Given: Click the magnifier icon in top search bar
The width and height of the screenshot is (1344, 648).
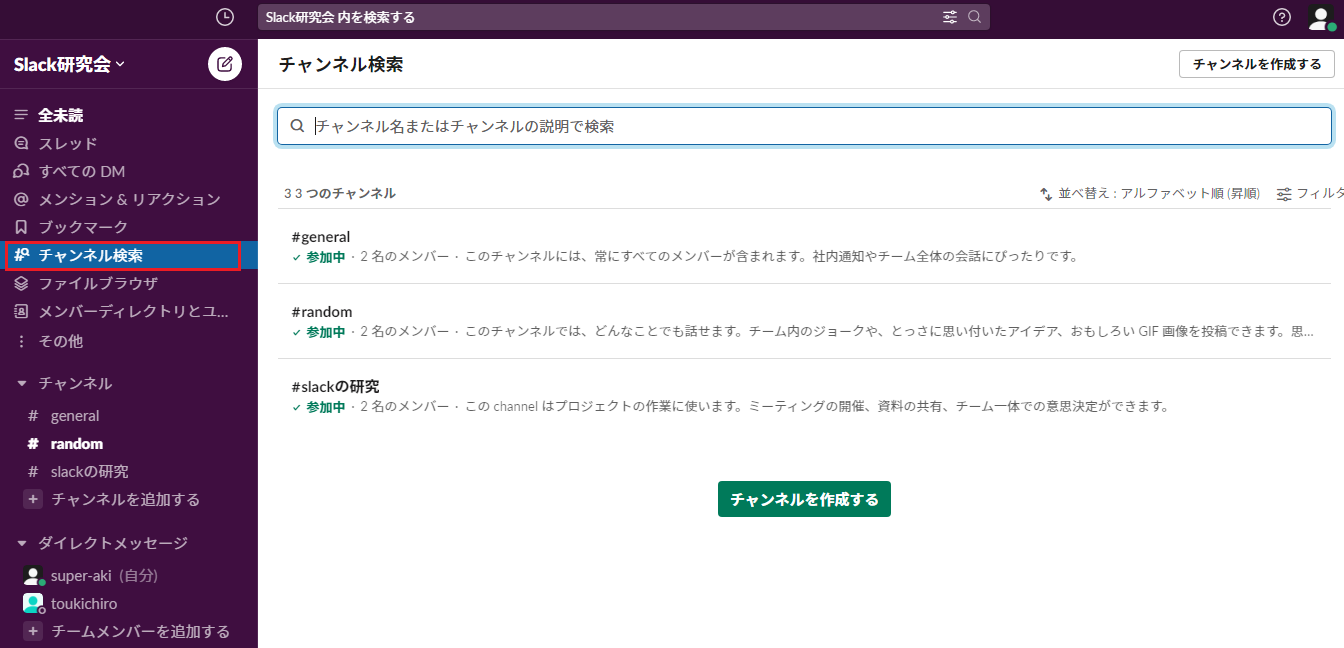Looking at the screenshot, I should click(975, 17).
